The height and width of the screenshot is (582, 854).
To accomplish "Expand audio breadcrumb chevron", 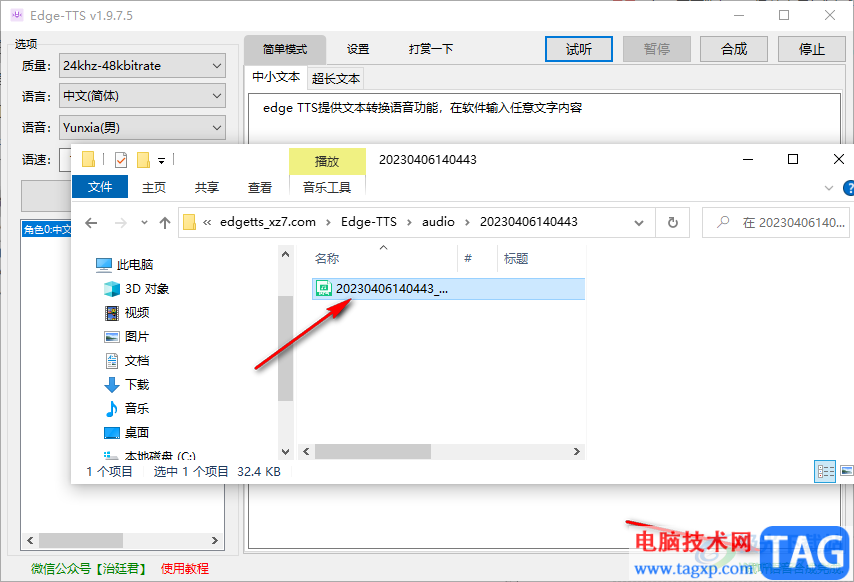I will tap(467, 222).
